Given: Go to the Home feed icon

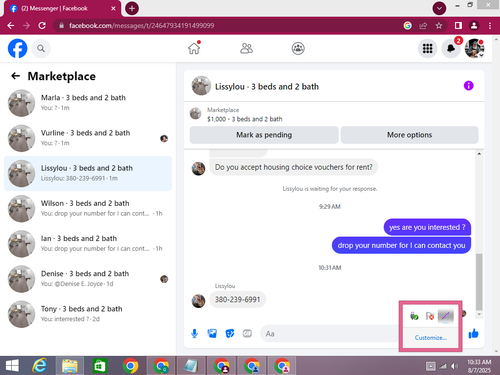Looking at the screenshot, I should click(194, 48).
